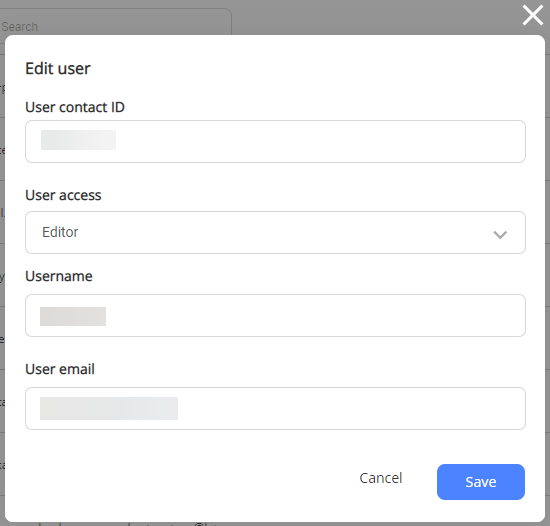Select the Editor value text in dropdown
The image size is (550, 526).
click(x=60, y=232)
